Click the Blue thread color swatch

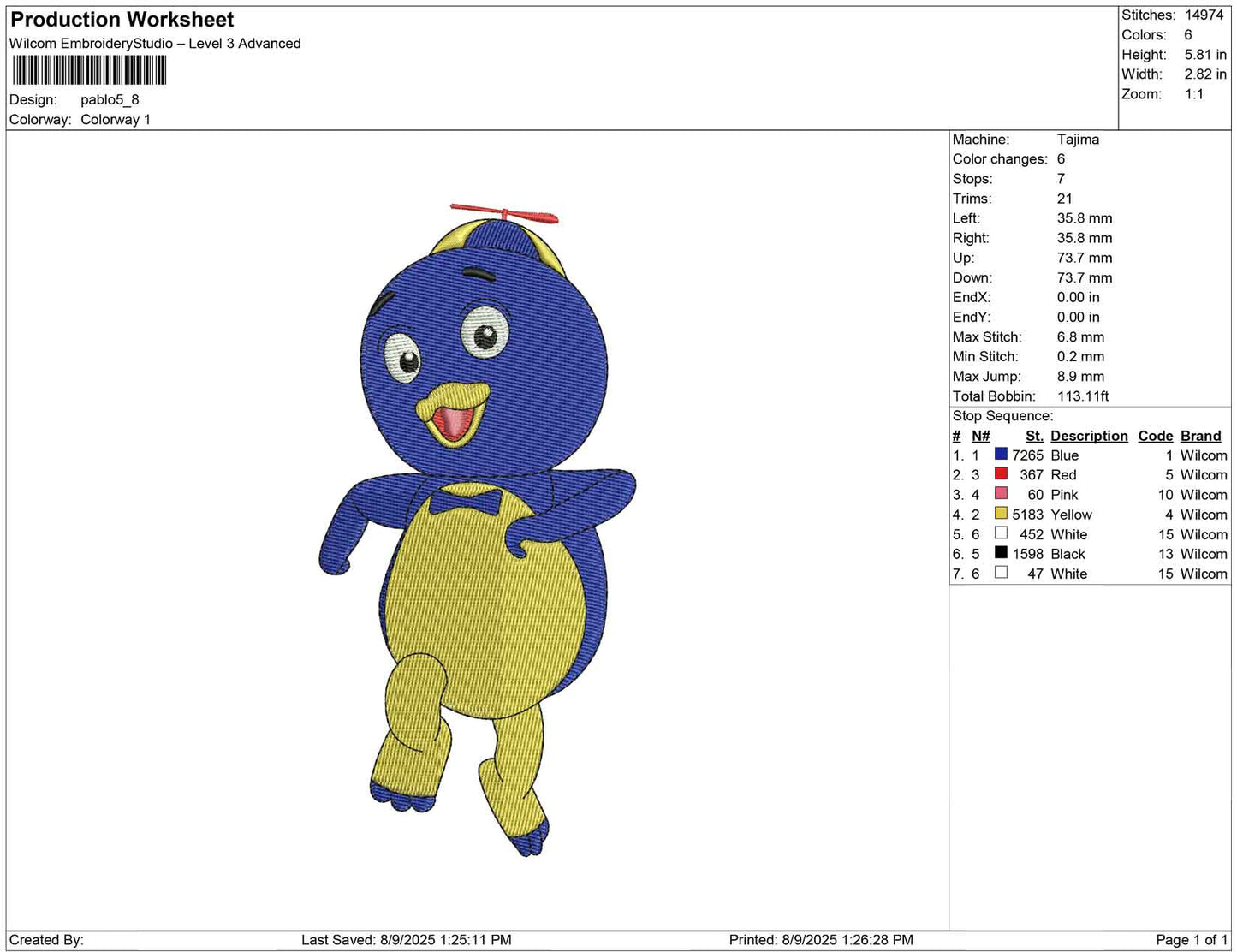(x=1001, y=454)
